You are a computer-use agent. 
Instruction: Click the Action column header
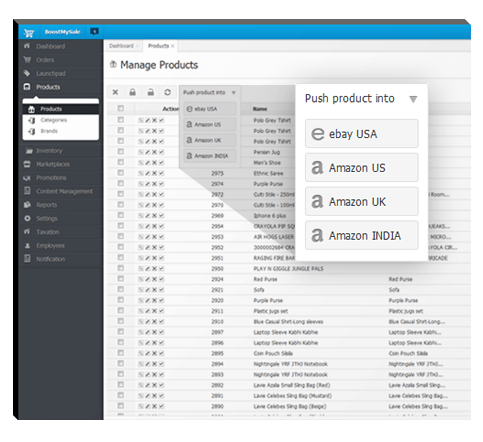pyautogui.click(x=170, y=109)
